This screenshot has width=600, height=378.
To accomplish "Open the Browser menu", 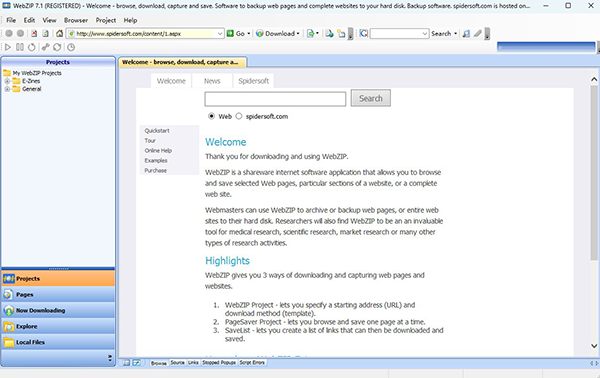I will (76, 20).
